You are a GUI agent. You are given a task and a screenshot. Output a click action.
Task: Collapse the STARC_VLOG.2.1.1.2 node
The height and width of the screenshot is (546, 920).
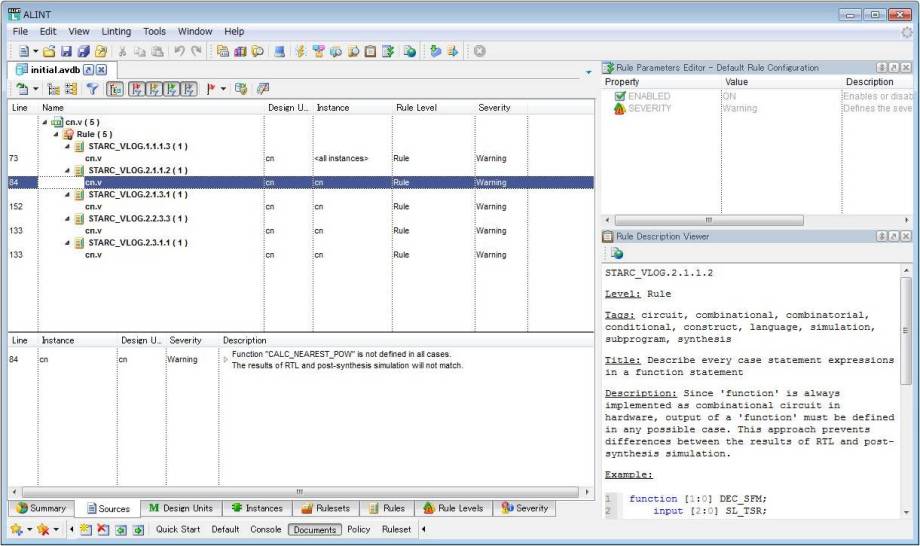(x=67, y=171)
